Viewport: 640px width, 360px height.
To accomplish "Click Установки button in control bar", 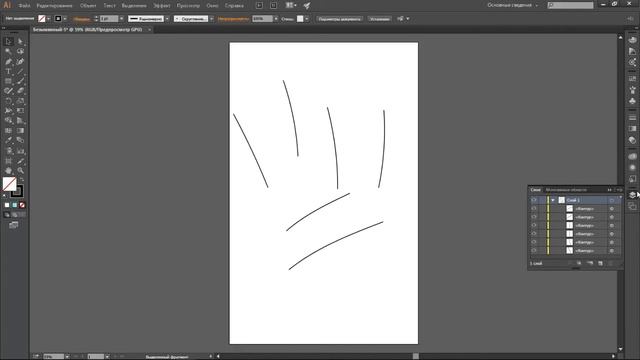I will (379, 19).
